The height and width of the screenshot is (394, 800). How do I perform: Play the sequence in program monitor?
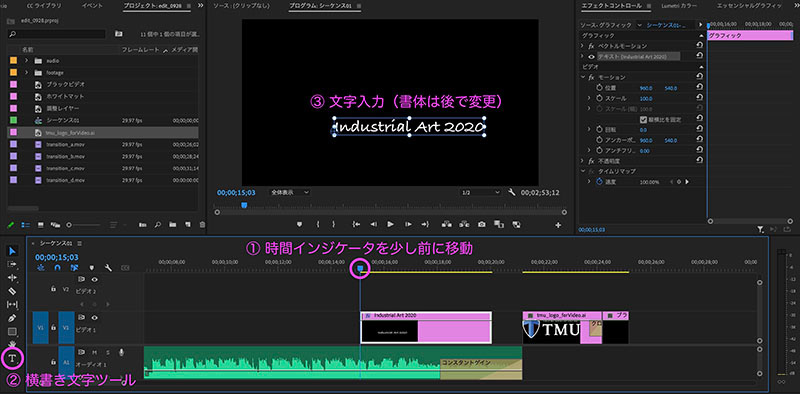click(x=391, y=224)
